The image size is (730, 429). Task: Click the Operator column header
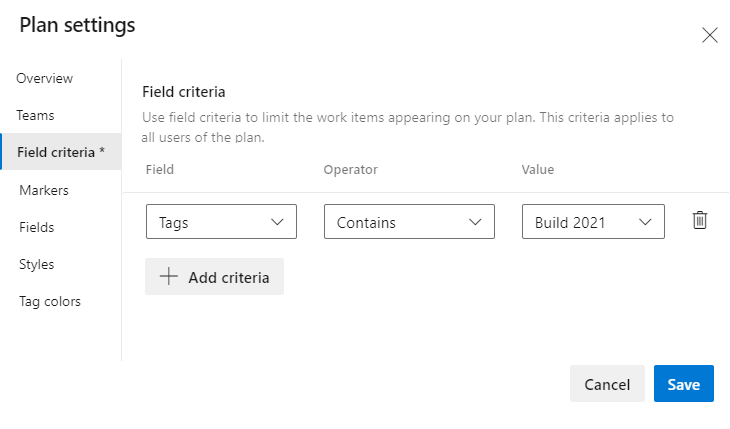[351, 170]
